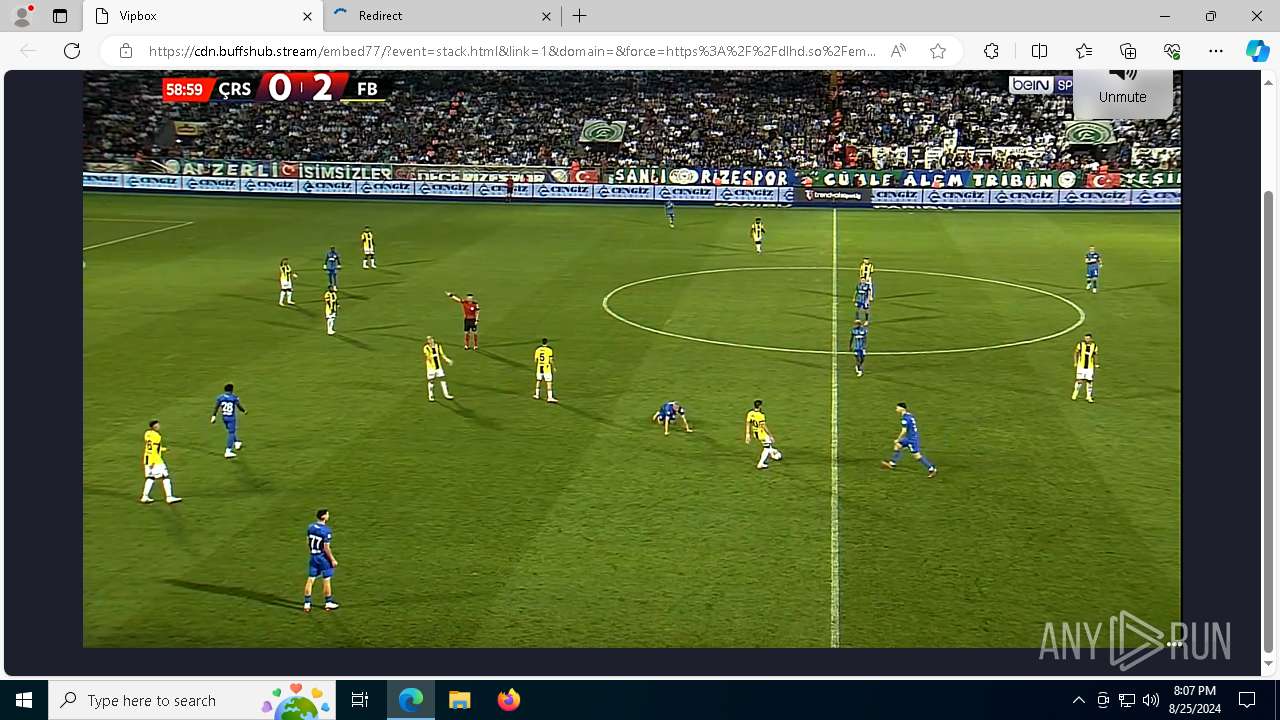Click the address bar URL

click(512, 51)
